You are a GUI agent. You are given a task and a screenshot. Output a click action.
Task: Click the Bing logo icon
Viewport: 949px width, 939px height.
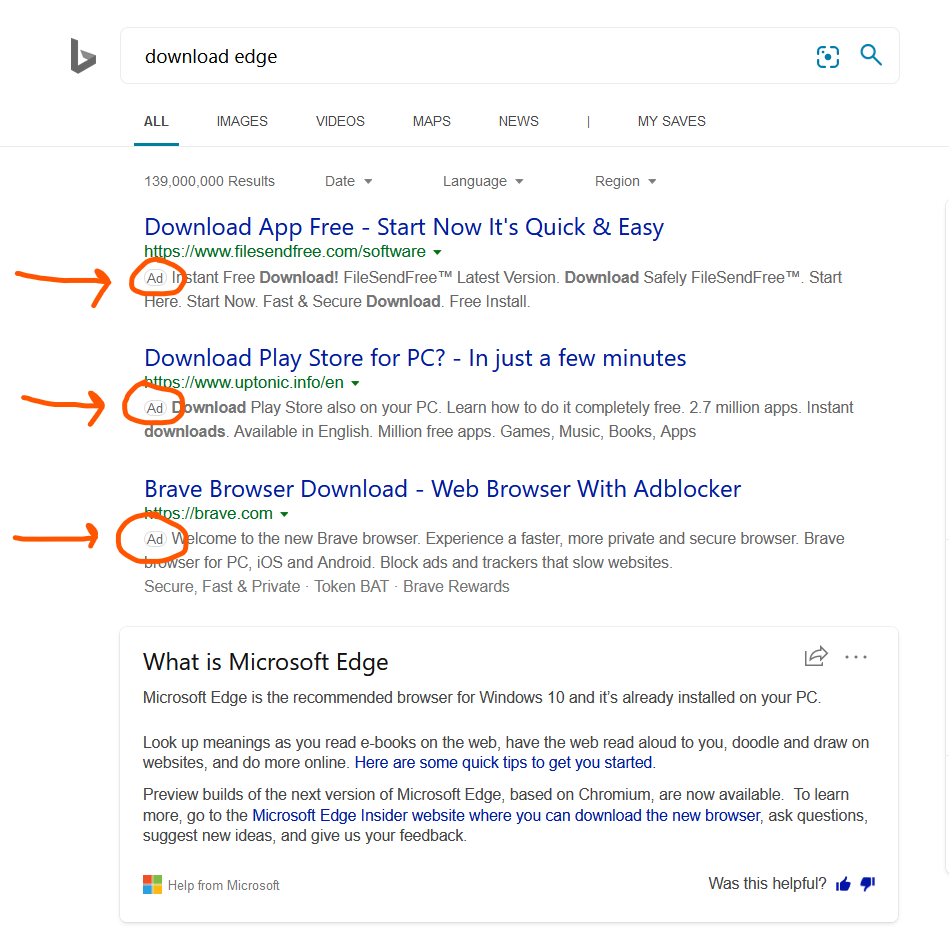pos(83,56)
